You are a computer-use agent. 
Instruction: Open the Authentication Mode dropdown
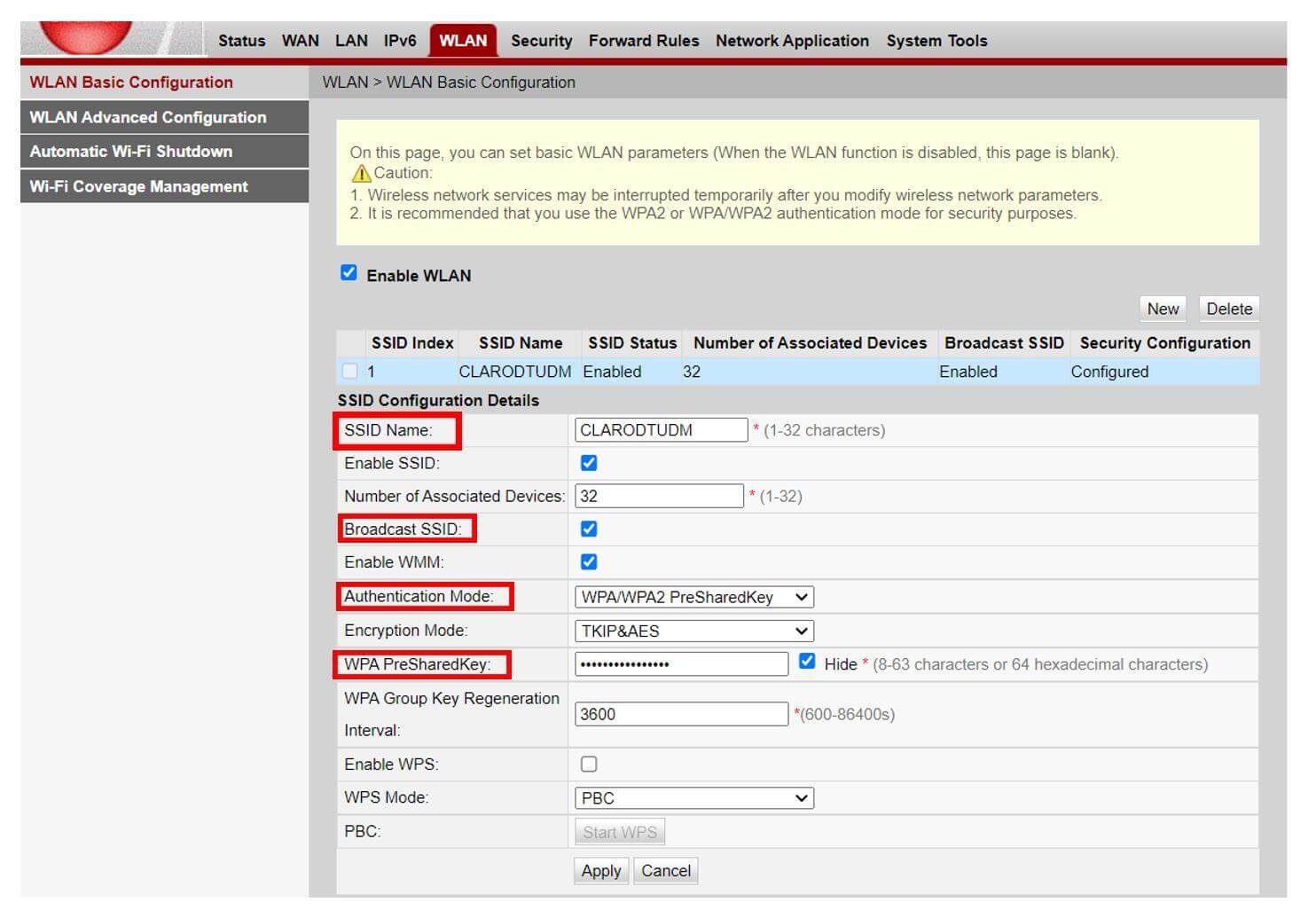[x=693, y=597]
